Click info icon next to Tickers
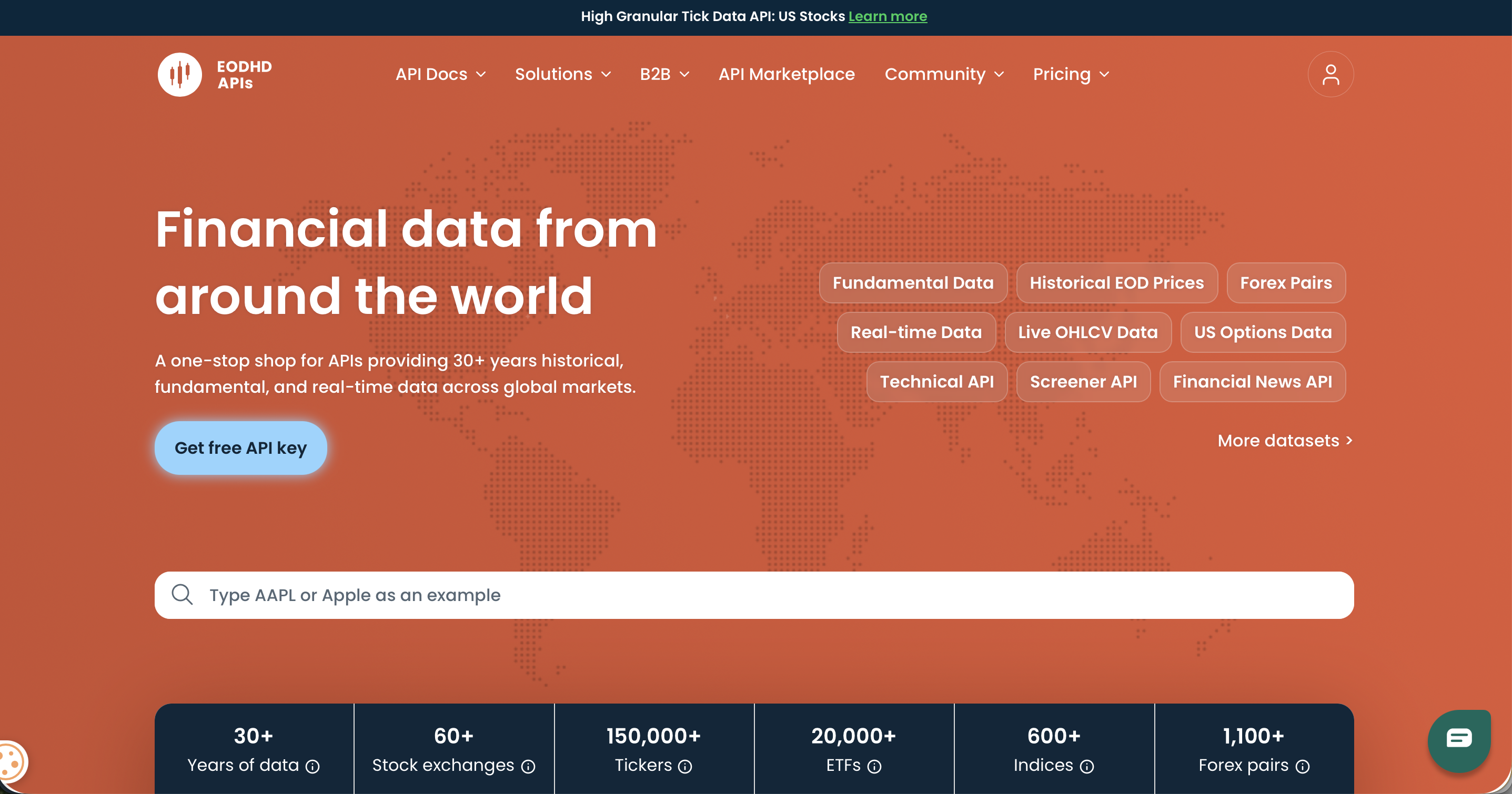This screenshot has width=1512, height=794. [685, 767]
